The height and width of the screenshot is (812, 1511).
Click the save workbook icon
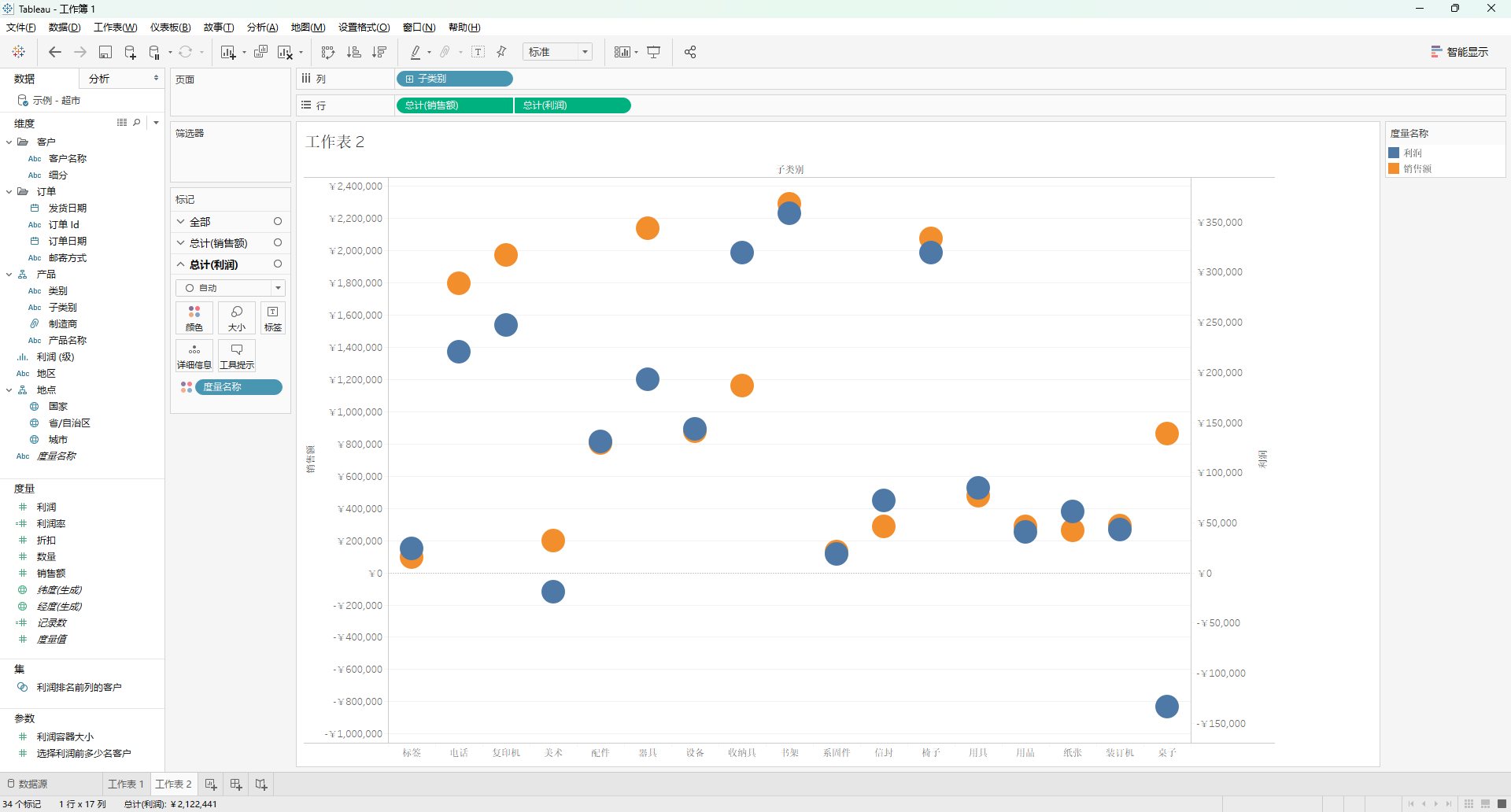coord(105,52)
